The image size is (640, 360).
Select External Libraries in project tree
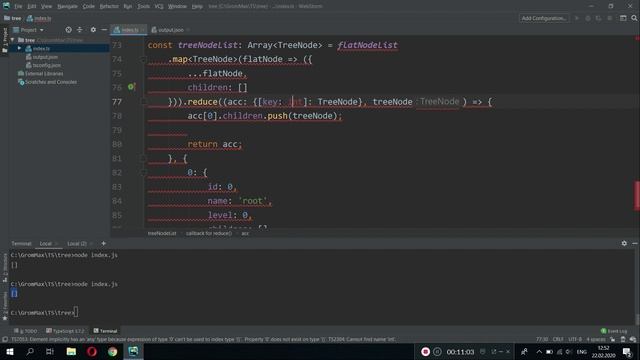coord(40,73)
